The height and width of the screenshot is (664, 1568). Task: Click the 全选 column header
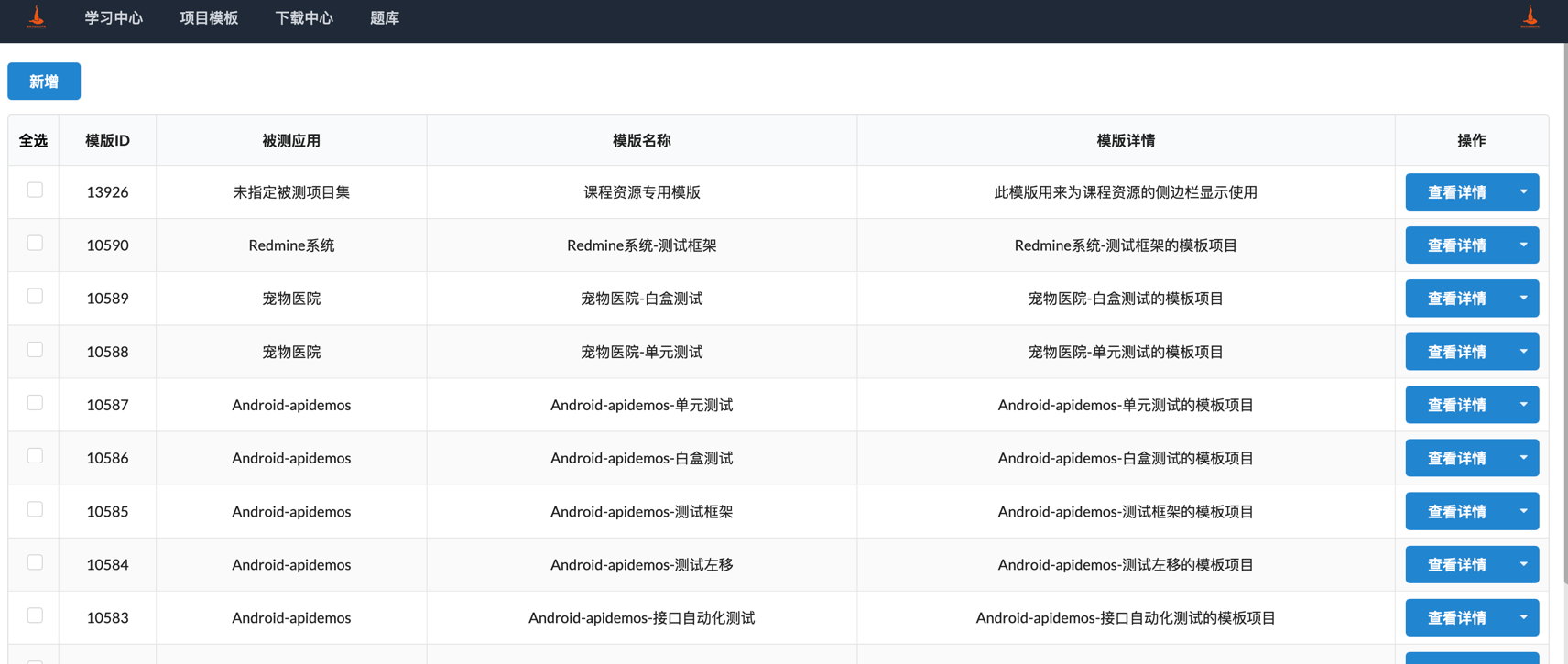click(x=34, y=140)
